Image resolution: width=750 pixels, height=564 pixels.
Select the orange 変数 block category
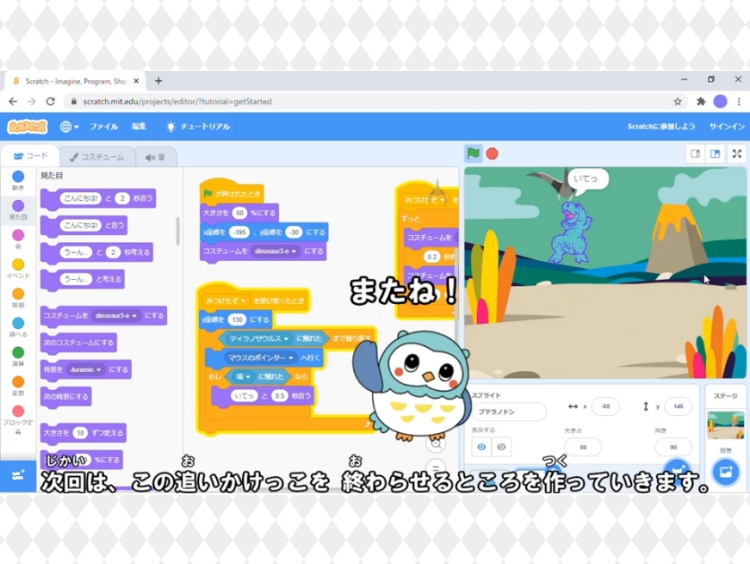pyautogui.click(x=18, y=385)
